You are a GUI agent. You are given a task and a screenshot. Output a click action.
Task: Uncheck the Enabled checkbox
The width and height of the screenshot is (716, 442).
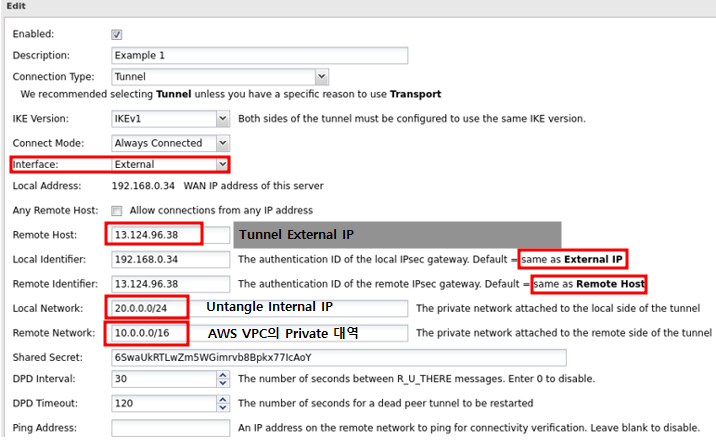(116, 34)
